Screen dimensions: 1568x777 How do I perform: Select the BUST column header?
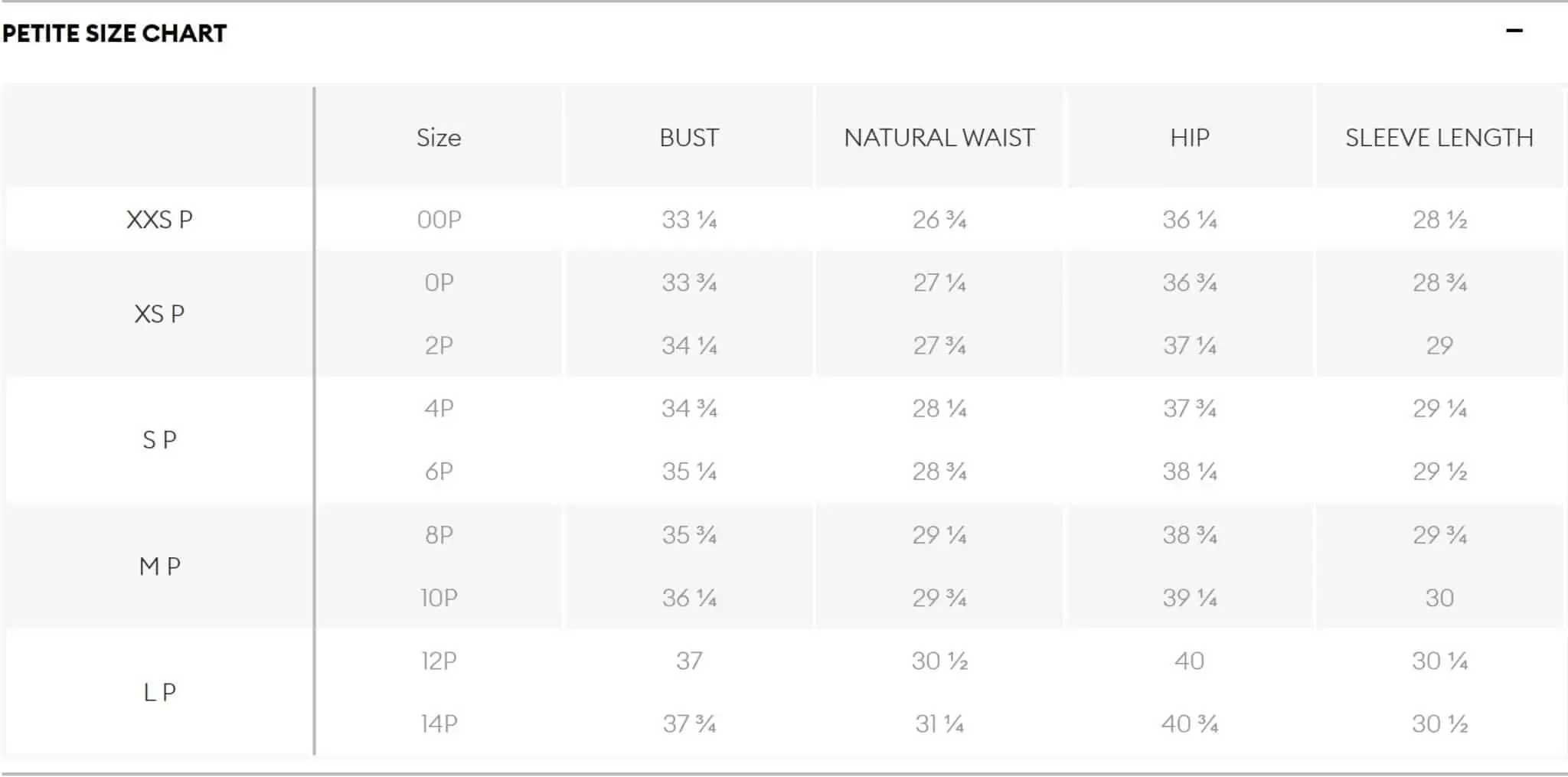689,138
